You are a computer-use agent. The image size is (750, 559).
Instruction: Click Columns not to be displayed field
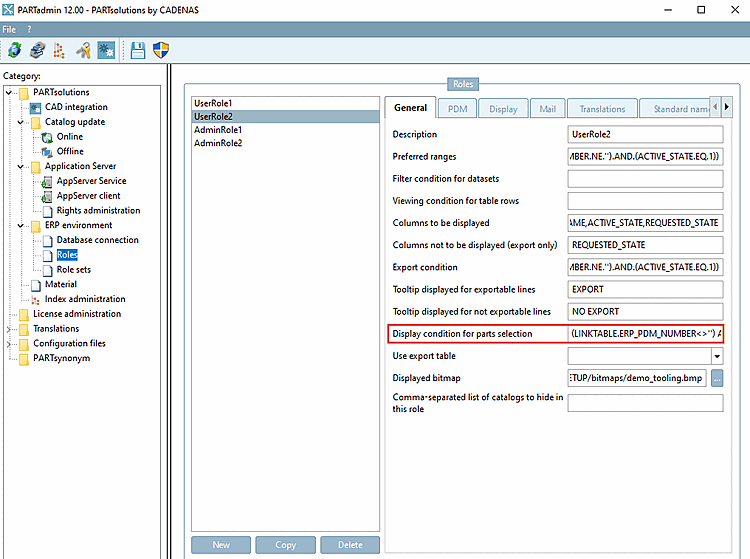click(645, 245)
